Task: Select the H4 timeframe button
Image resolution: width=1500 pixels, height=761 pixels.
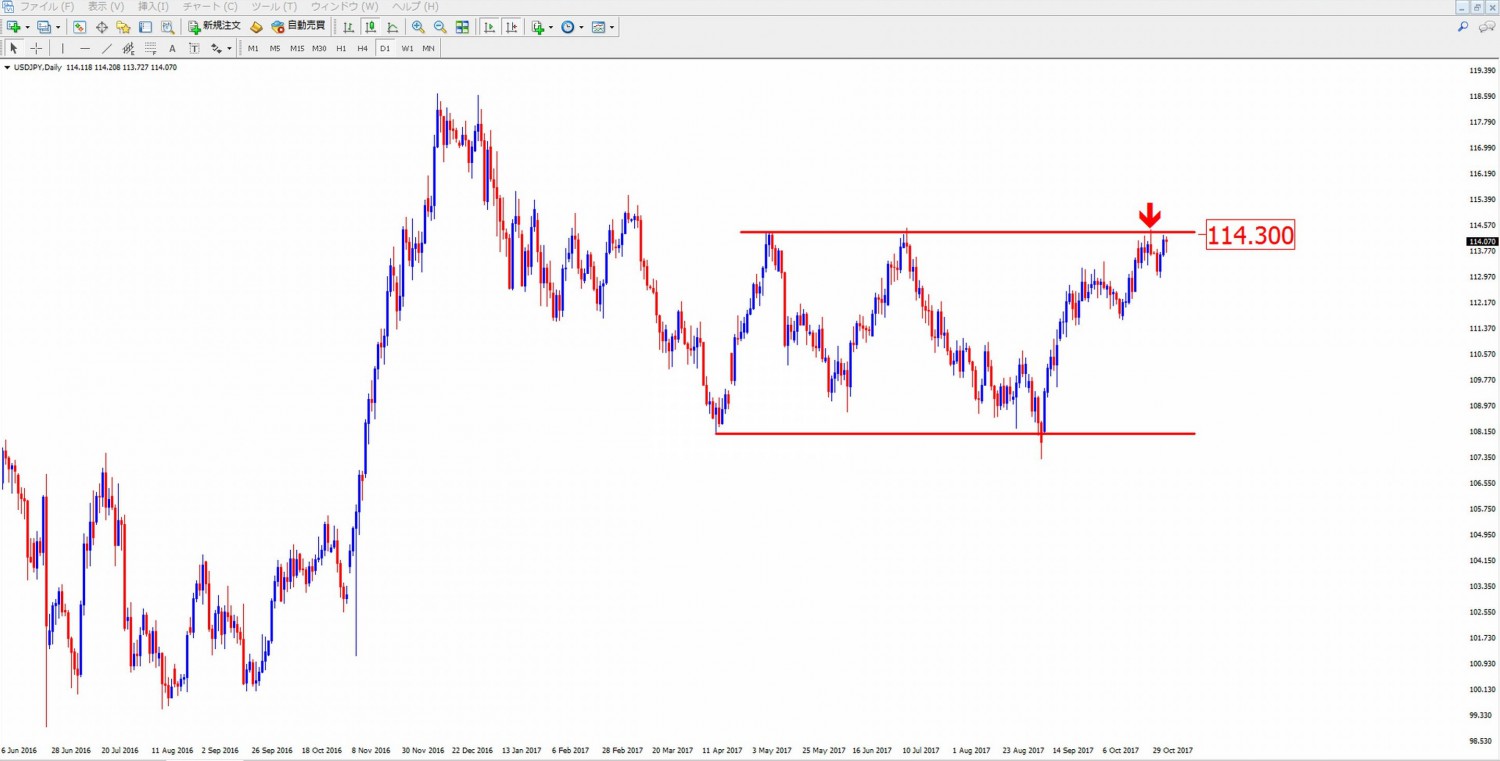Action: point(362,48)
